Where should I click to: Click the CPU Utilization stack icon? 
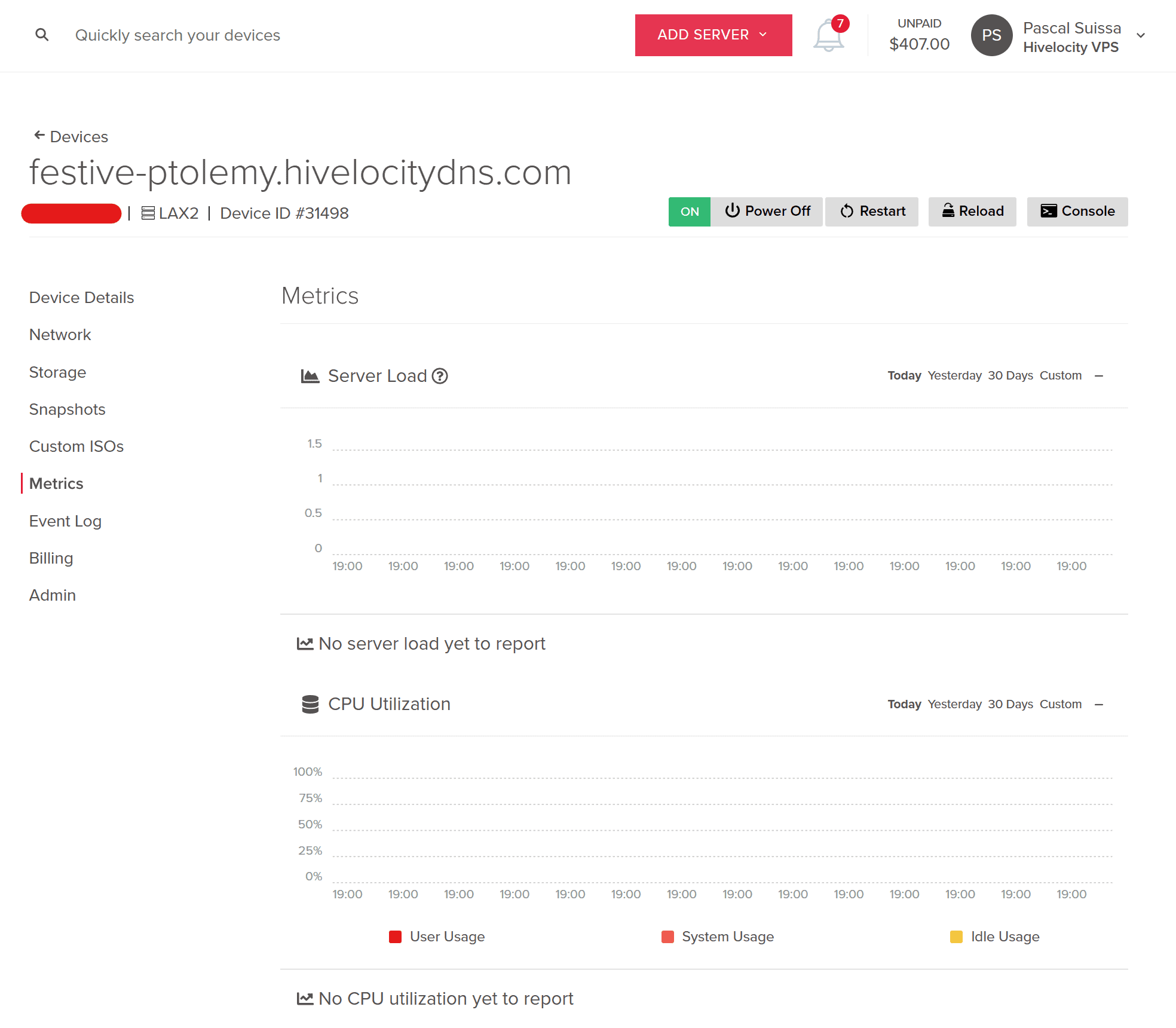310,704
